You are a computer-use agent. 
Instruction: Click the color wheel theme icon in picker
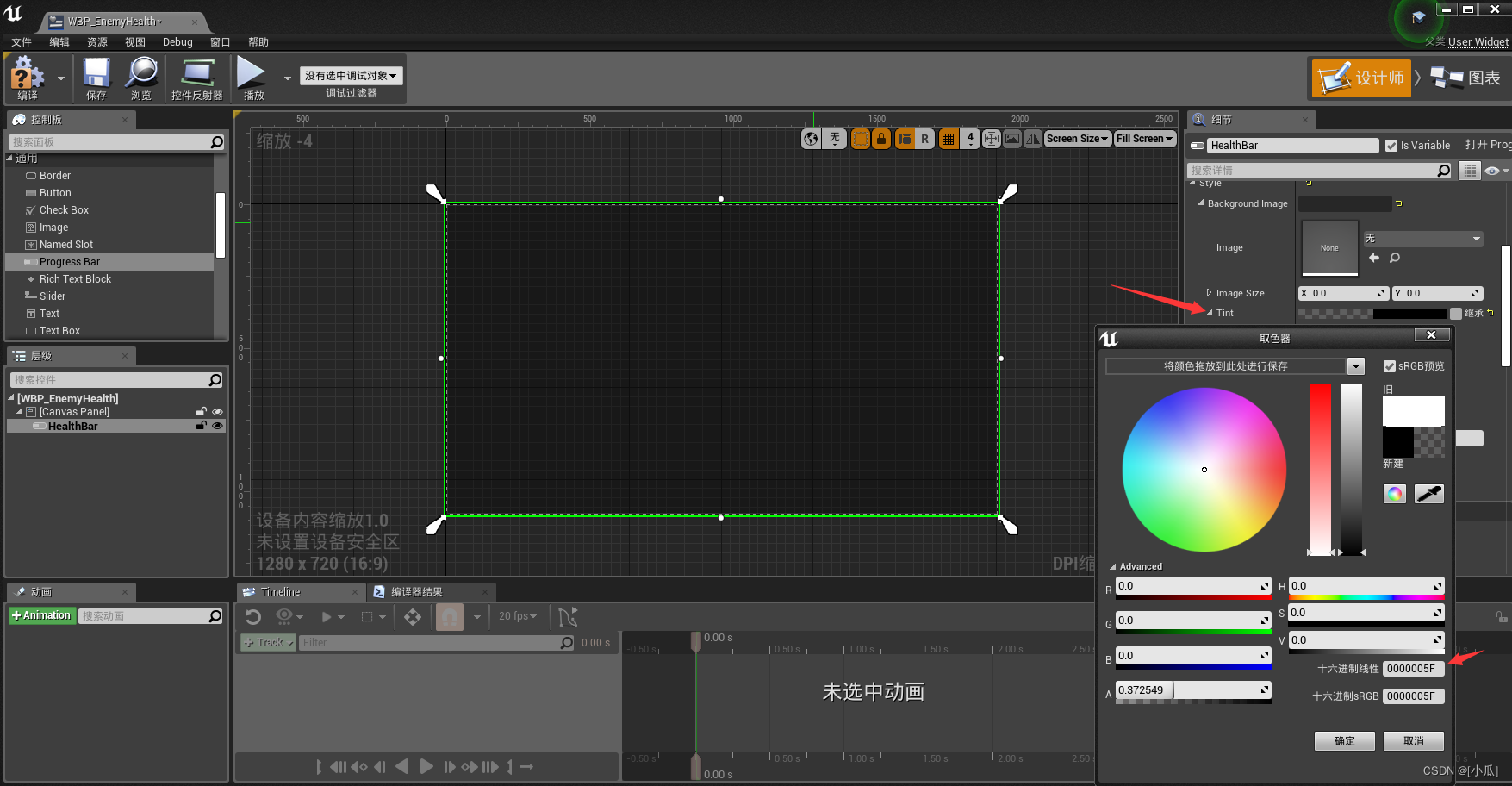point(1395,494)
